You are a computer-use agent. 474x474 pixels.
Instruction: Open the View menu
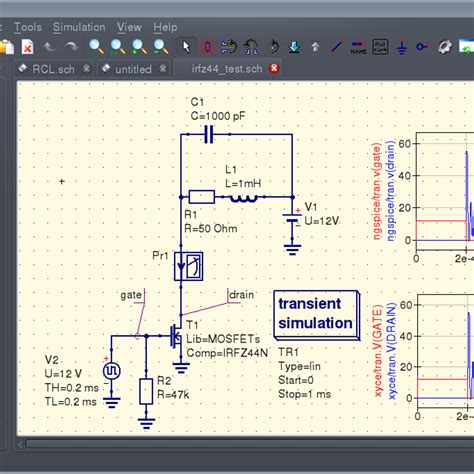tap(129, 27)
